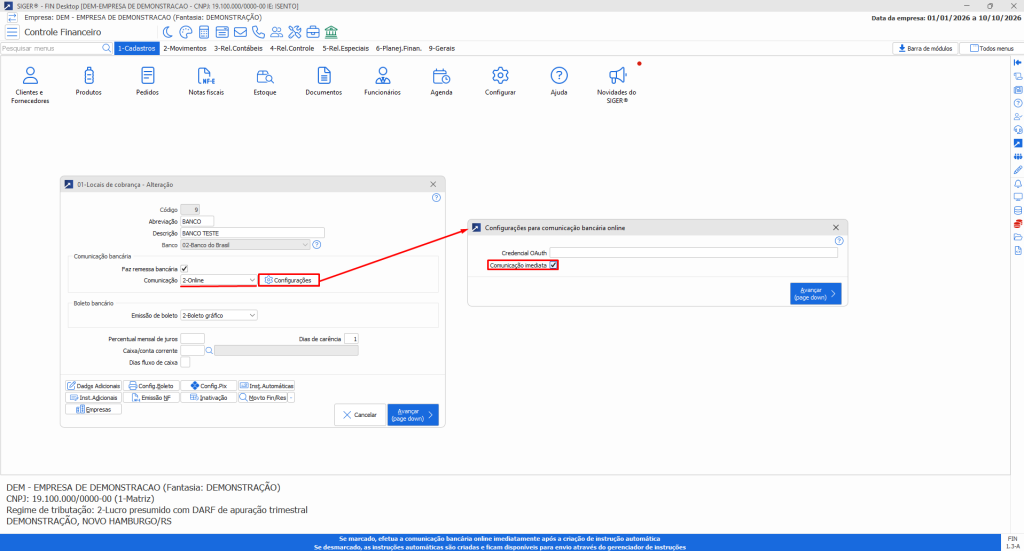Image resolution: width=1024 pixels, height=551 pixels.
Task: Toggle Comunicação imediata checkbox
Action: tap(553, 265)
